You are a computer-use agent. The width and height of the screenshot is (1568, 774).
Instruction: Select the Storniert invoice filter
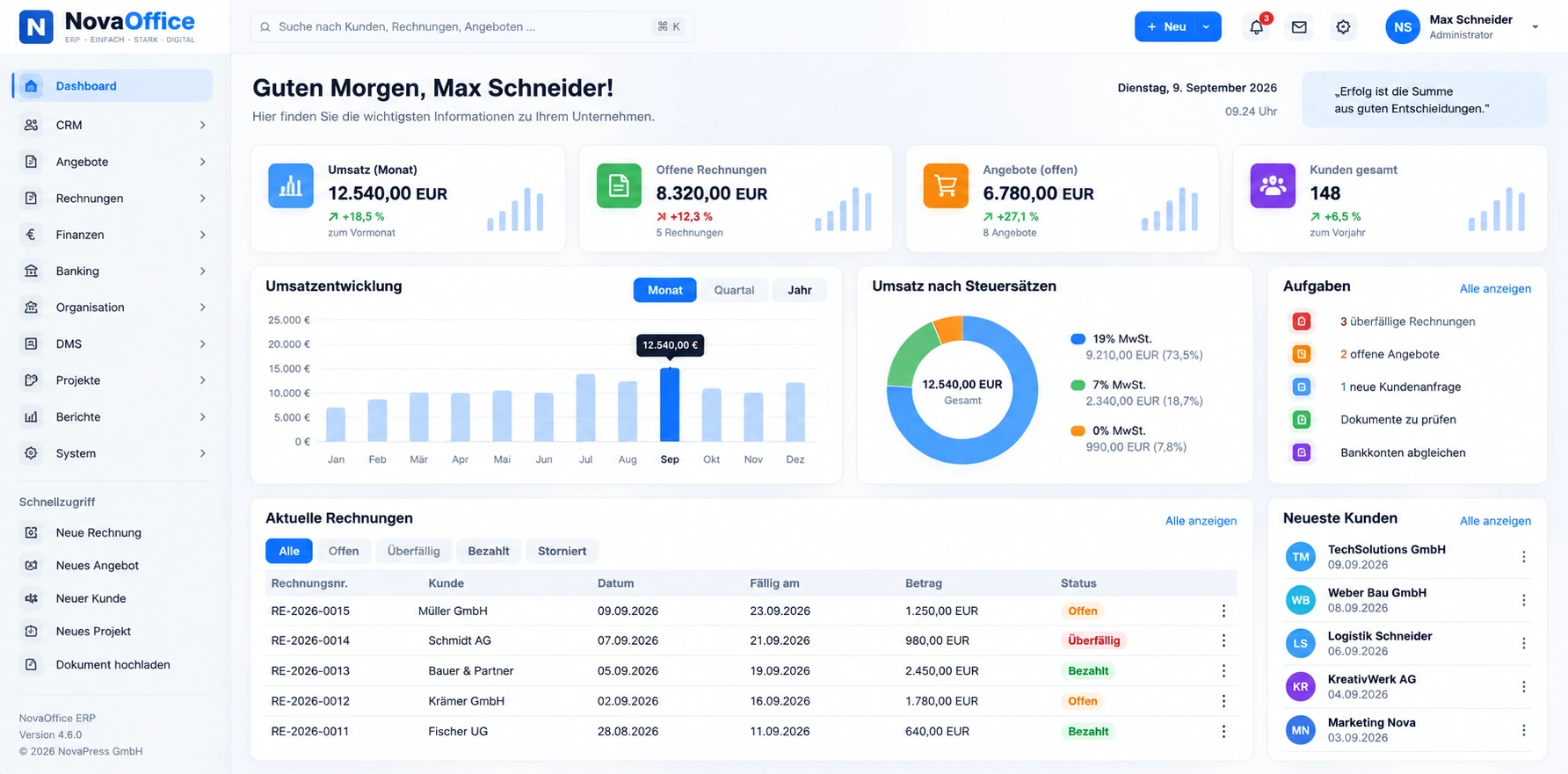pyautogui.click(x=563, y=551)
